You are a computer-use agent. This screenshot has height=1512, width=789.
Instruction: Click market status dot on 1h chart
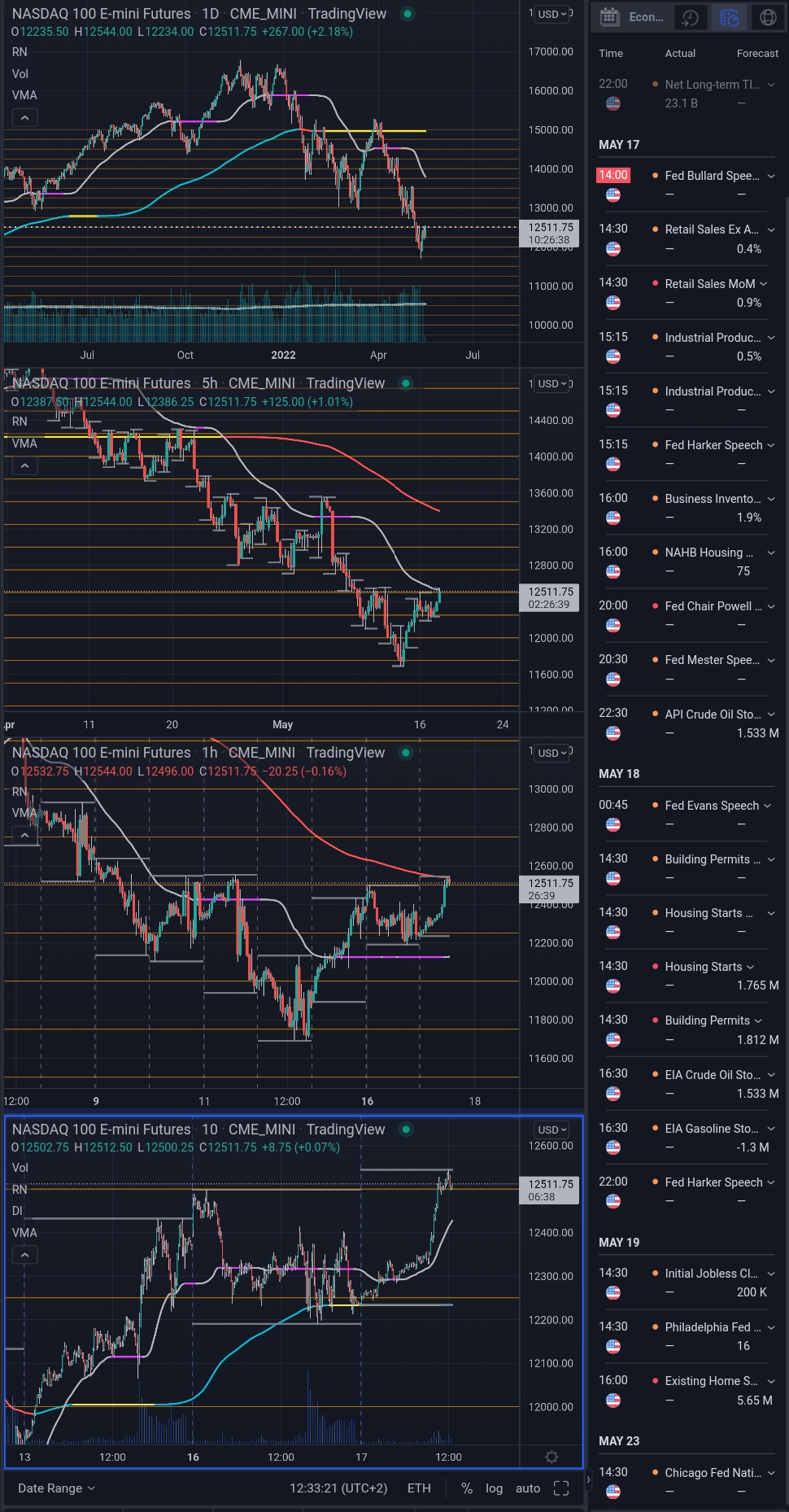coord(406,753)
